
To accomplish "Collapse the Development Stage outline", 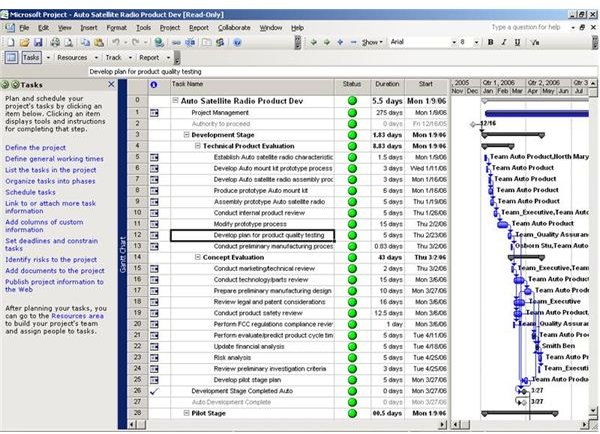I will pos(186,135).
